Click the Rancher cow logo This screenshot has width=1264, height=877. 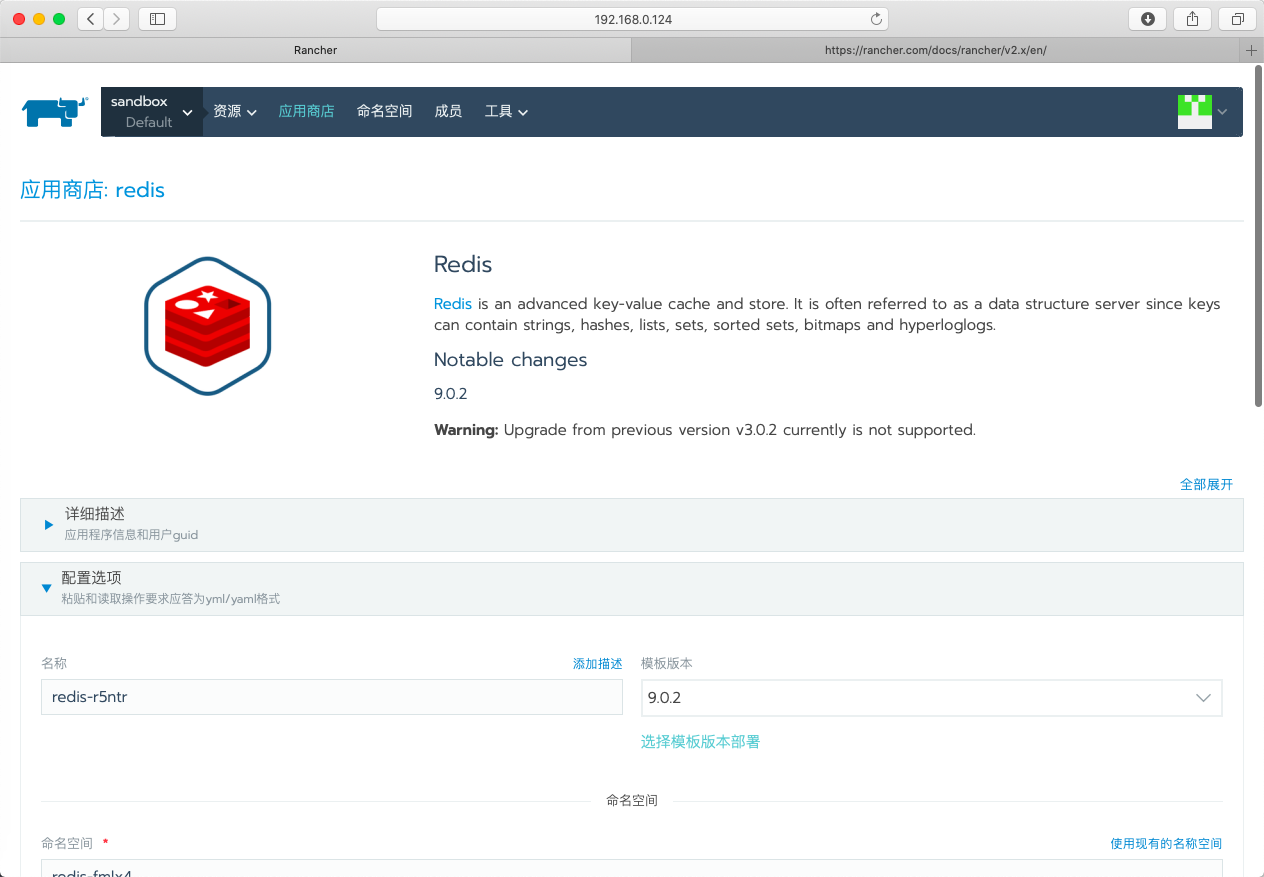[x=55, y=111]
